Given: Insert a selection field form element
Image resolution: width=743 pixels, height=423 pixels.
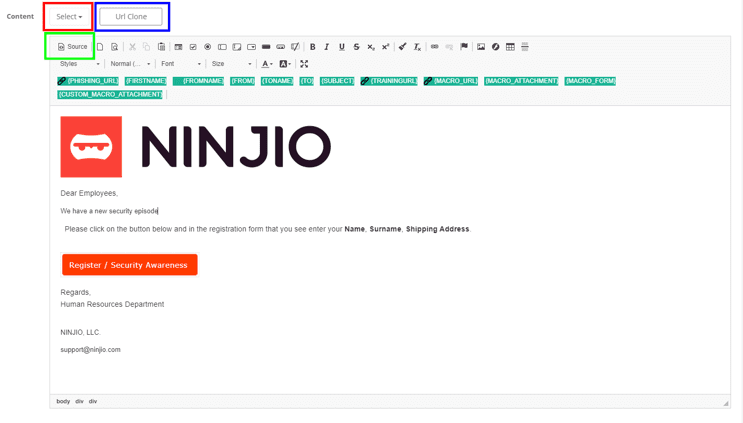Looking at the screenshot, I should pos(251,46).
